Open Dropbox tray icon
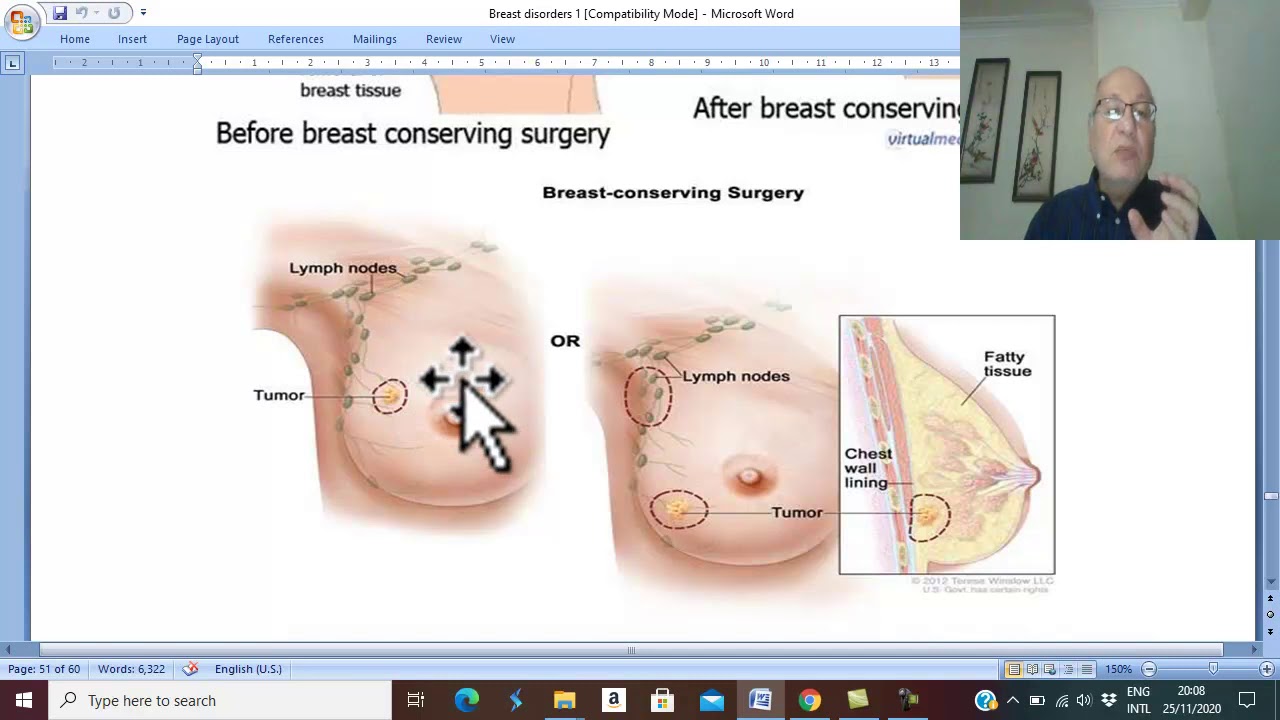This screenshot has width=1280, height=720. pyautogui.click(x=1109, y=700)
